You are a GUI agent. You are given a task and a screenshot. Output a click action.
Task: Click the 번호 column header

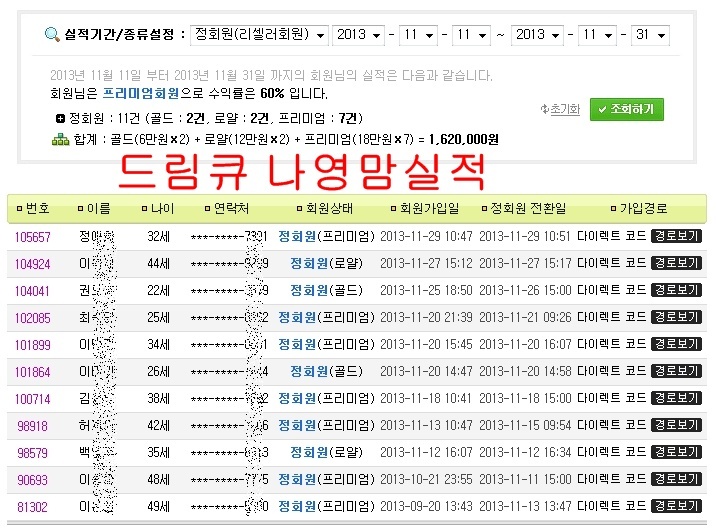pyautogui.click(x=37, y=209)
